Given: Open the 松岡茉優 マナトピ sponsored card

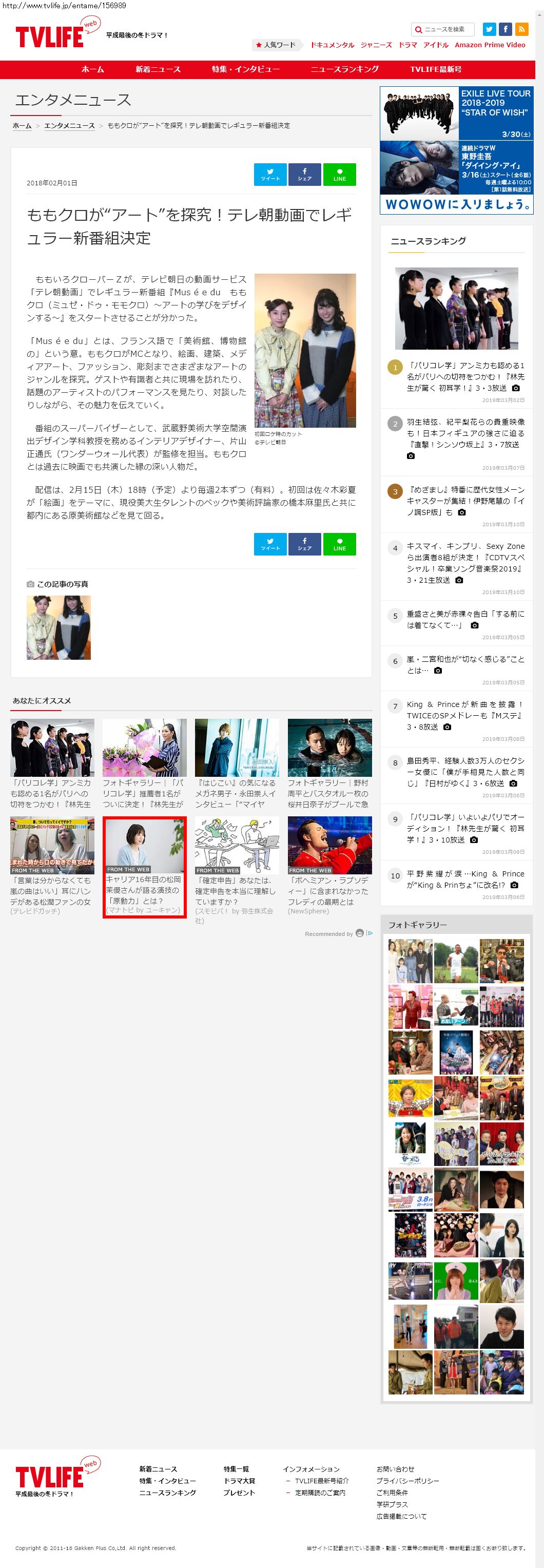Looking at the screenshot, I should tap(145, 867).
